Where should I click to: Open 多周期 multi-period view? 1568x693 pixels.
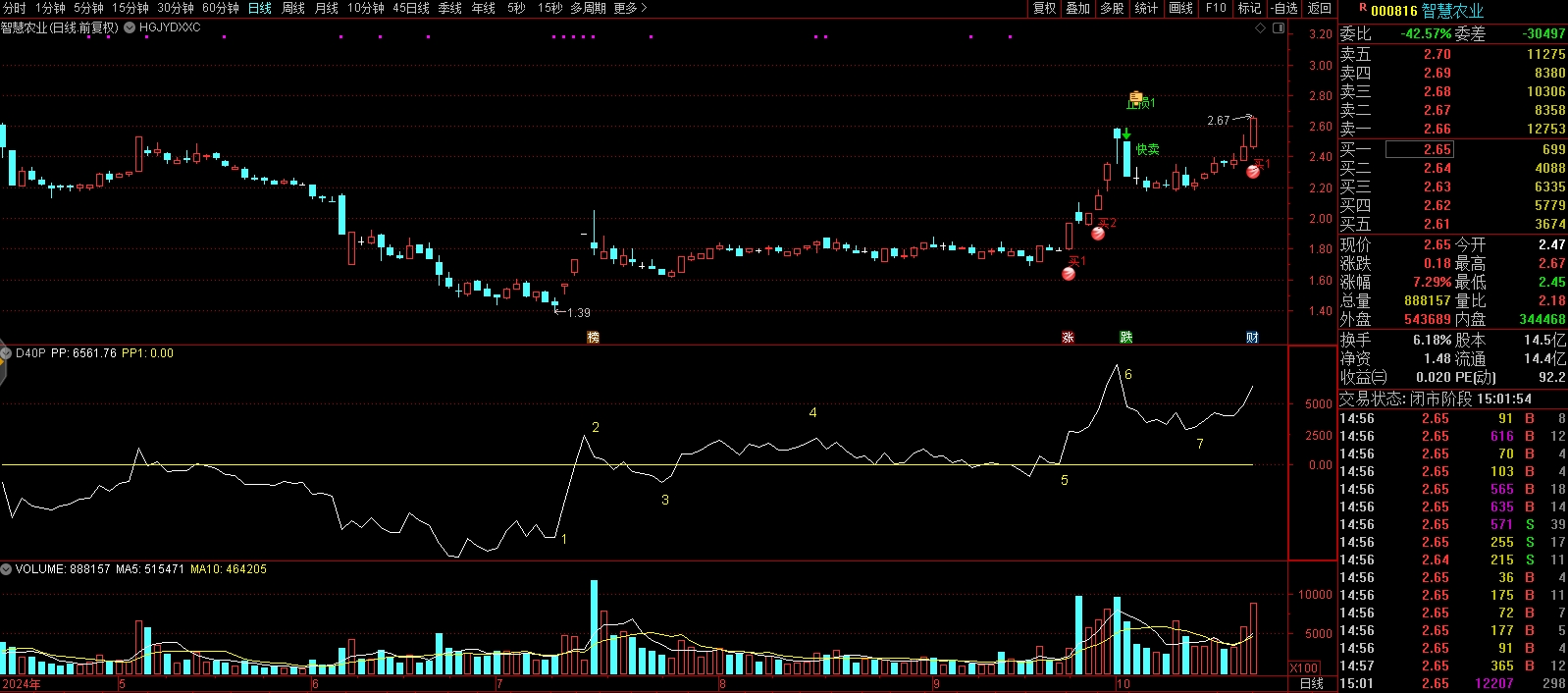coord(588,8)
